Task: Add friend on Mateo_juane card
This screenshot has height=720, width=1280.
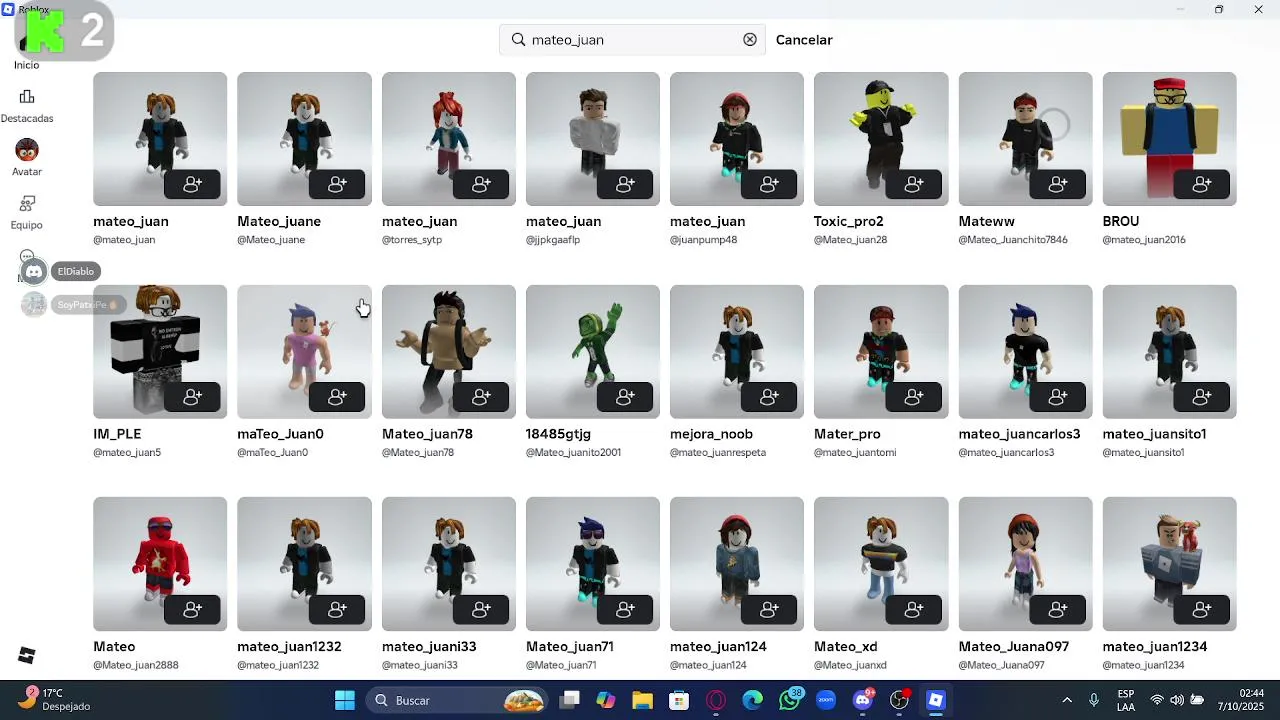Action: pos(337,185)
